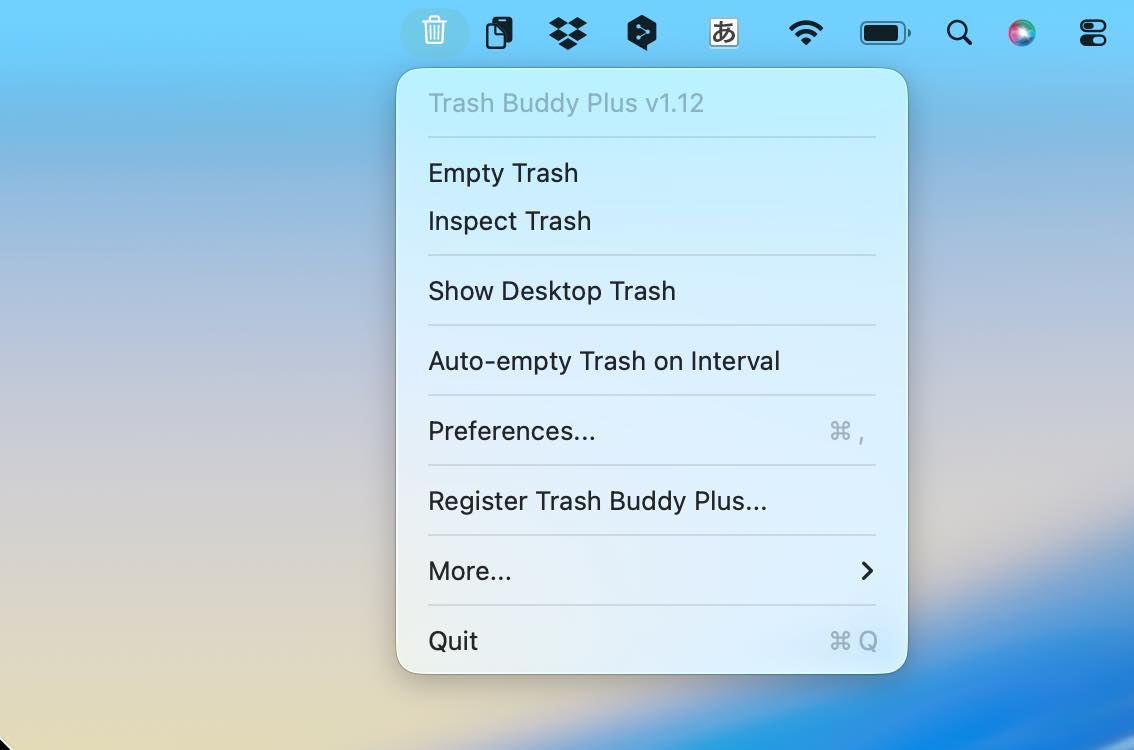Open the clipboard manager menu bar icon
Screen dimensions: 1134x750
499,33
